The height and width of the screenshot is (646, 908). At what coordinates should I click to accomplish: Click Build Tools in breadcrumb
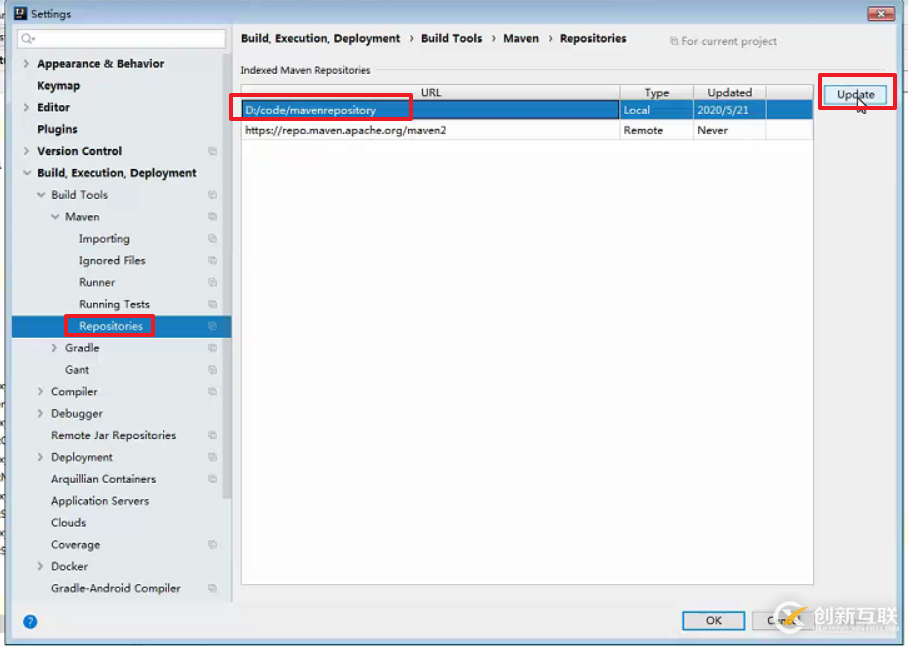point(451,38)
